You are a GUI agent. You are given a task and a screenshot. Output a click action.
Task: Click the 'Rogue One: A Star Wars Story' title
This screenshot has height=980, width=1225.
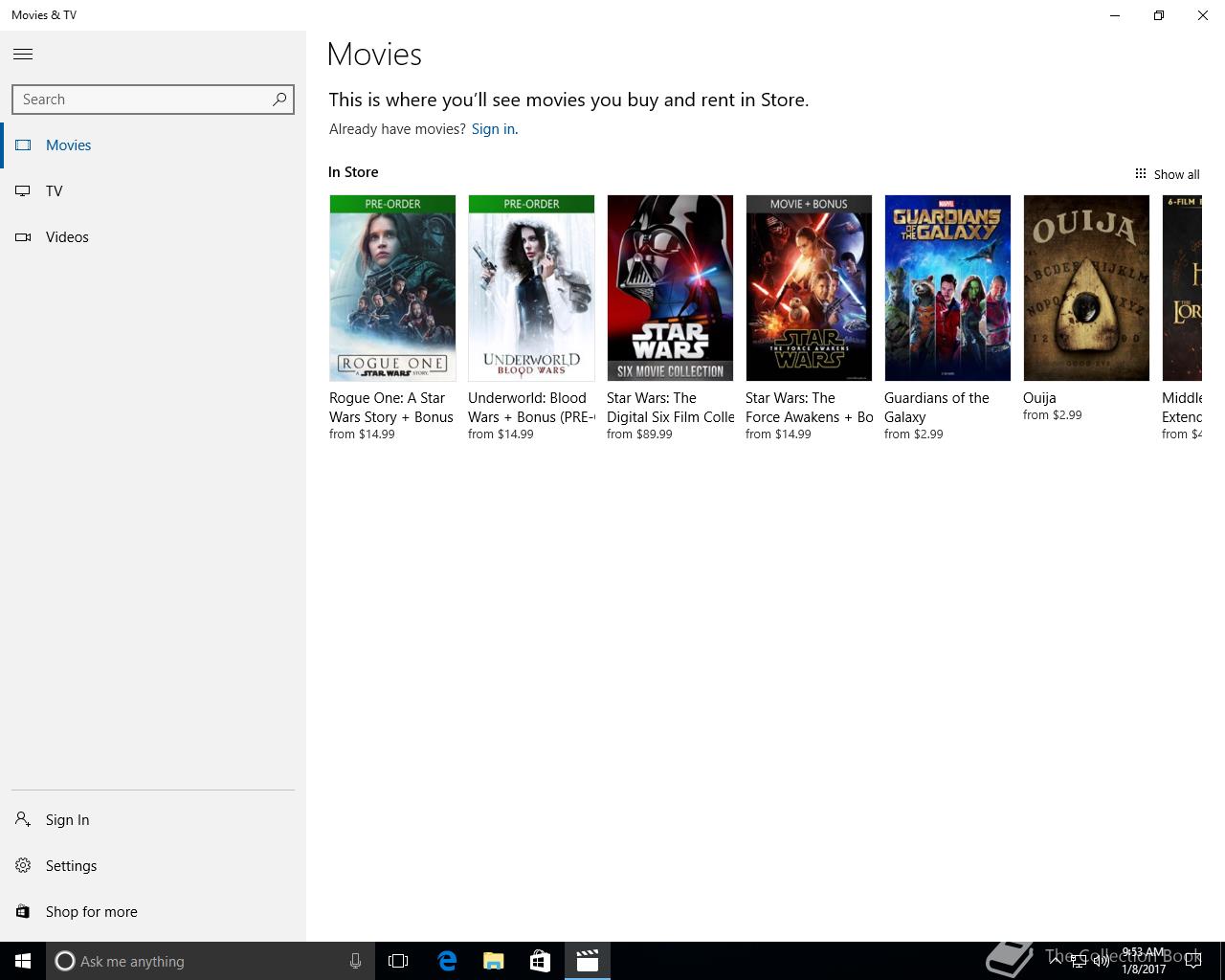[391, 408]
